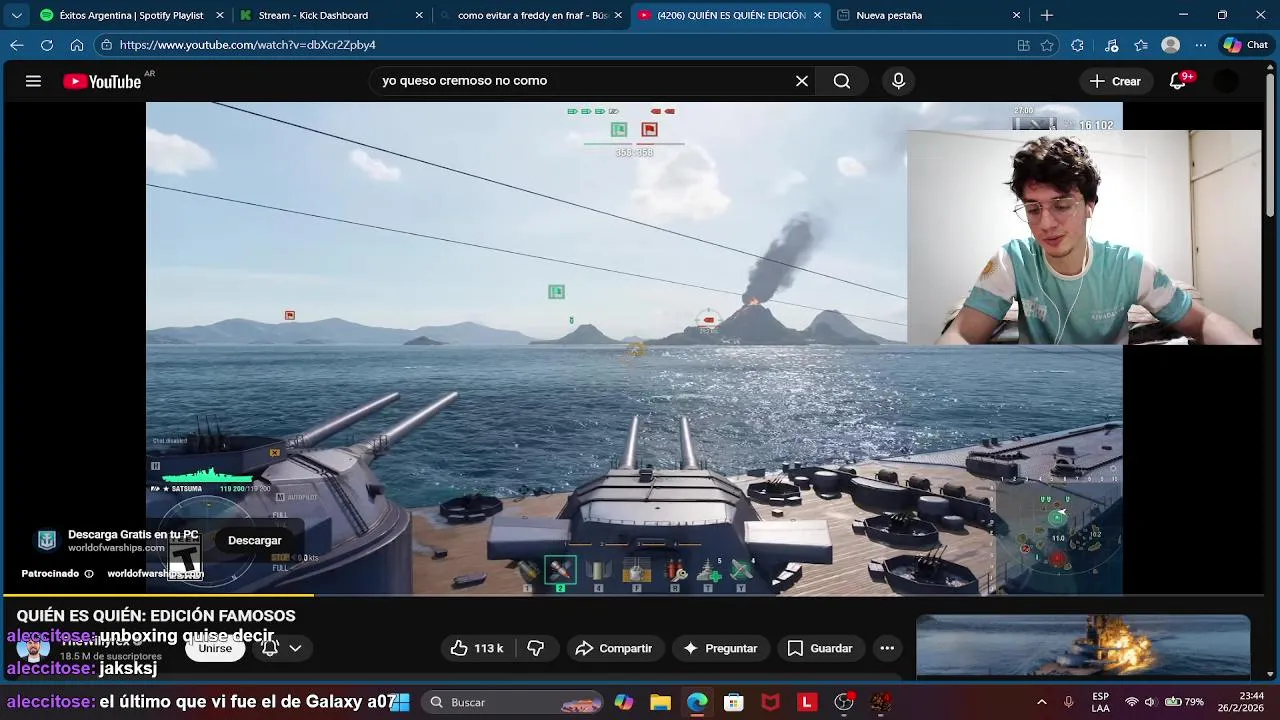
Task: Open the browser profile avatar
Action: click(1171, 45)
